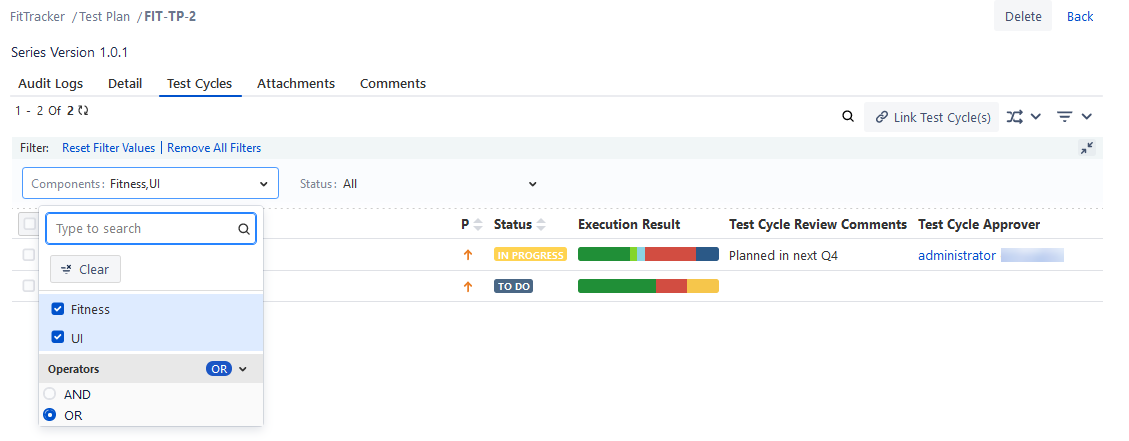The image size is (1129, 441).
Task: Click the P column sort icon
Action: [x=477, y=225]
